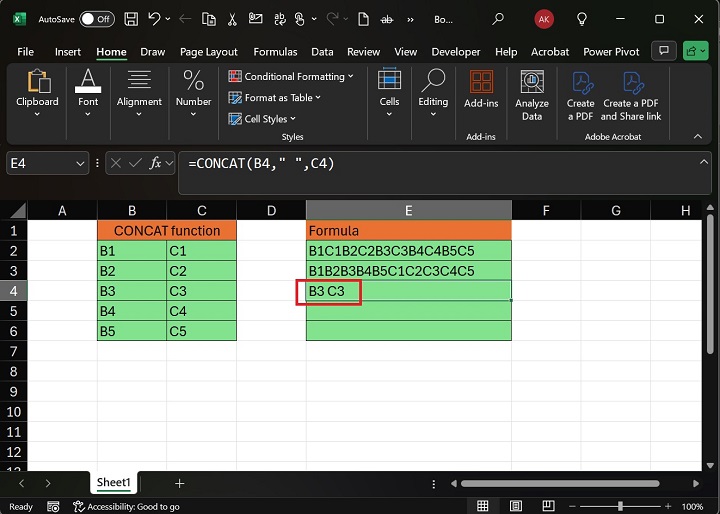Click the Insert Function fx icon
720x514 pixels.
click(155, 163)
